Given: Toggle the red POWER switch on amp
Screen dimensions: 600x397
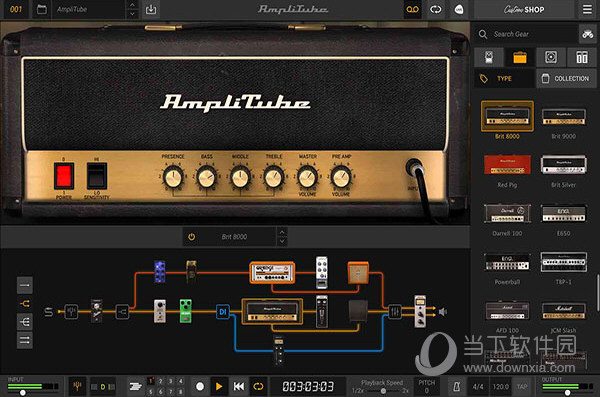Looking at the screenshot, I should click(x=64, y=176).
